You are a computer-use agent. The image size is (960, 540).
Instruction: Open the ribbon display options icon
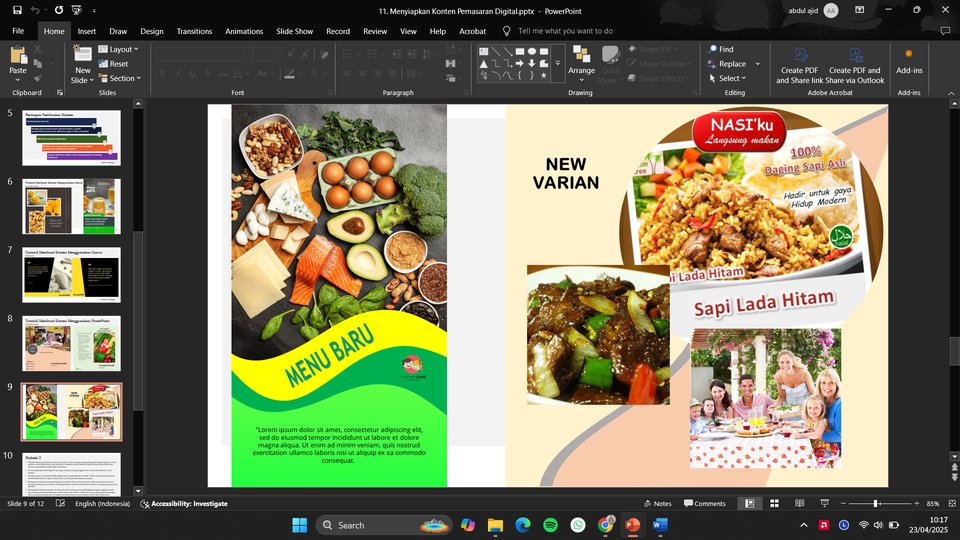(x=860, y=10)
